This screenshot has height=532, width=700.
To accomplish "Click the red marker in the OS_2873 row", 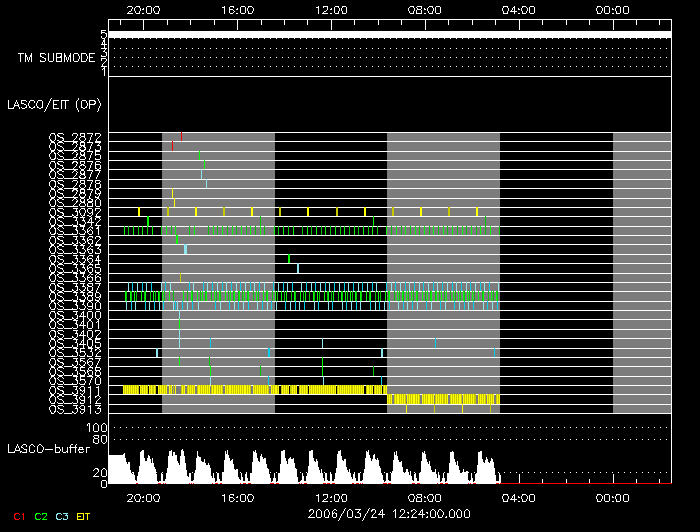I will (x=172, y=146).
